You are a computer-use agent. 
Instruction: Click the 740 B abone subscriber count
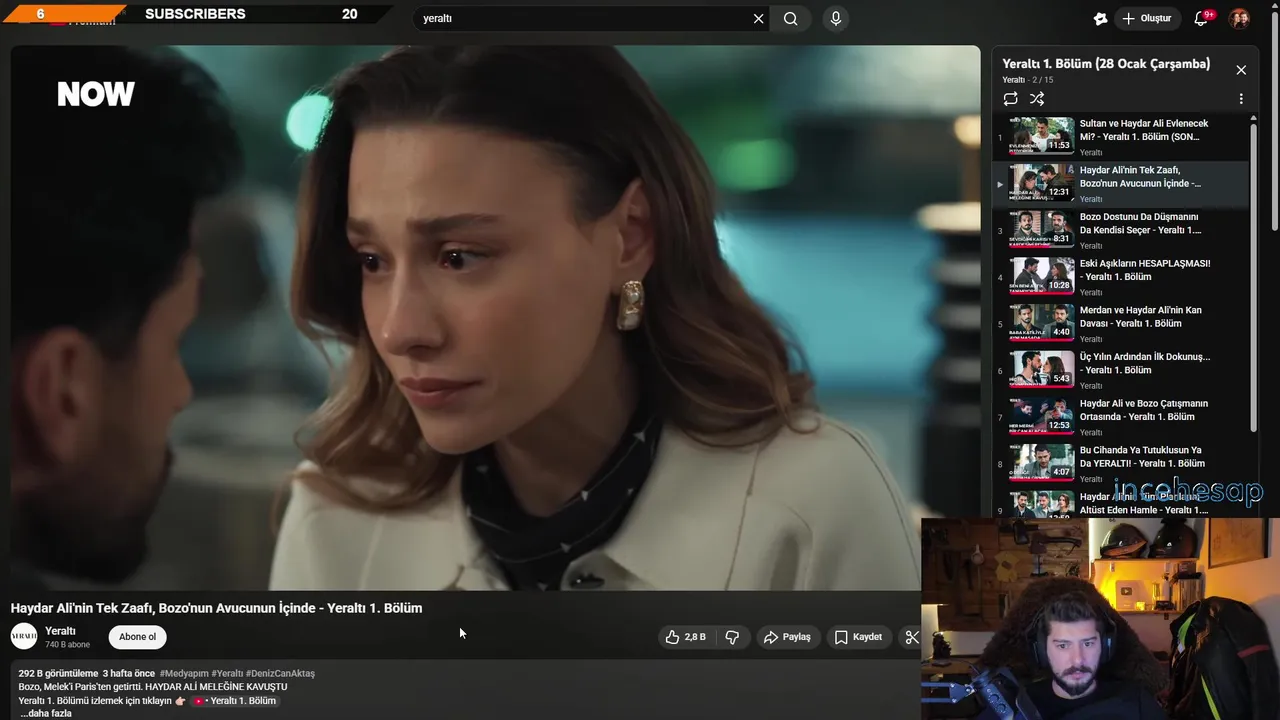click(68, 645)
